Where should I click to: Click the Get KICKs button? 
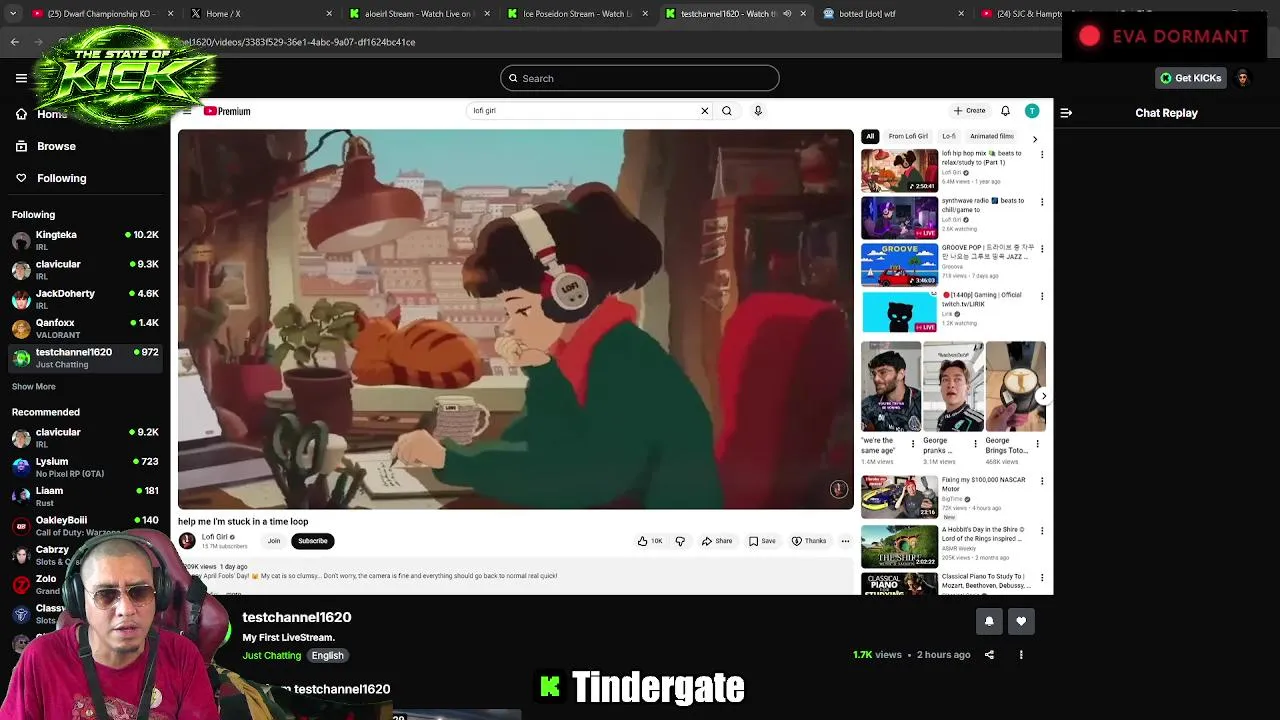pyautogui.click(x=1190, y=78)
